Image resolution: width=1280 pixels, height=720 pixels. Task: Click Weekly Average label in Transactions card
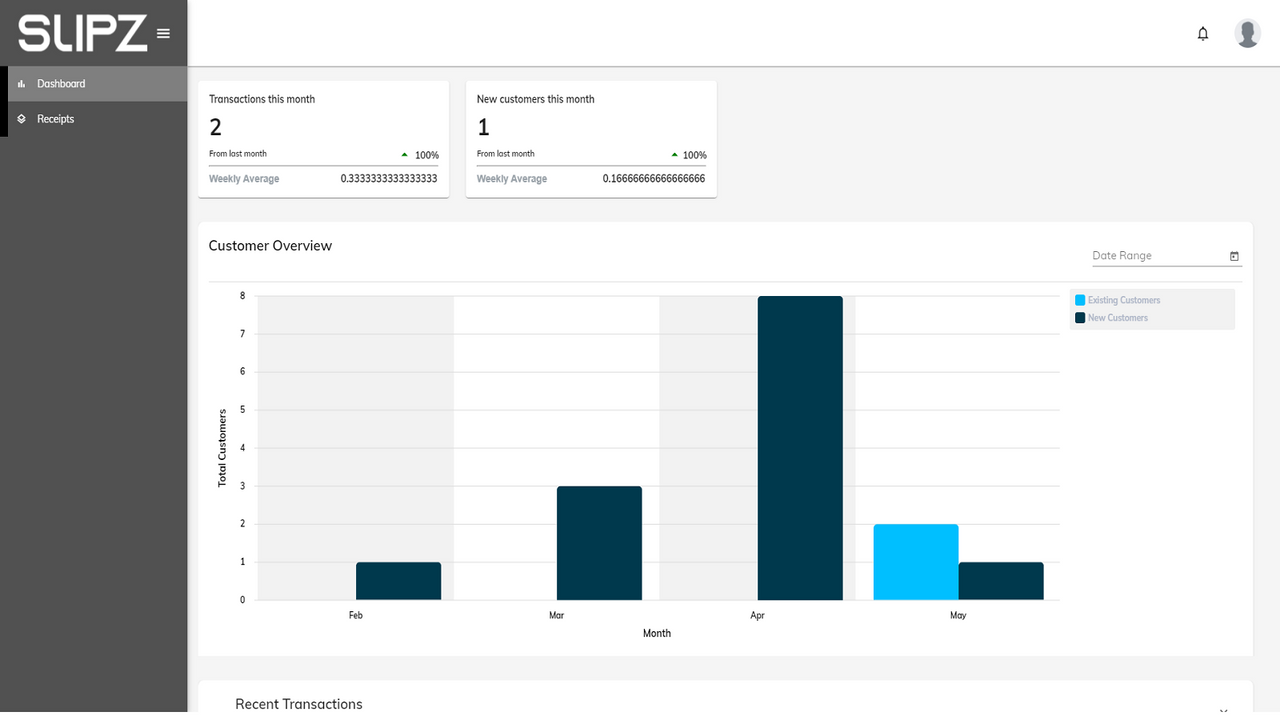pyautogui.click(x=244, y=179)
